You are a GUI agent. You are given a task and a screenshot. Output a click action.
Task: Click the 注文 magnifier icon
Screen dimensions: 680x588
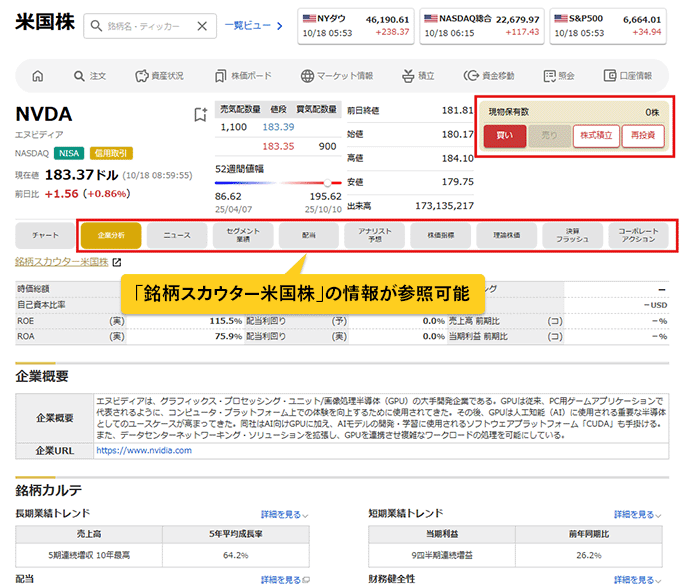(x=79, y=76)
